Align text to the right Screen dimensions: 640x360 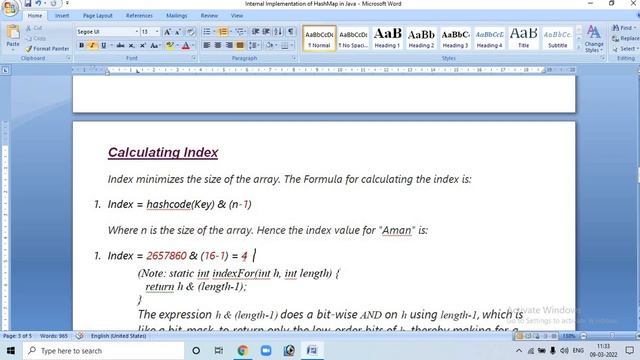pyautogui.click(x=229, y=45)
